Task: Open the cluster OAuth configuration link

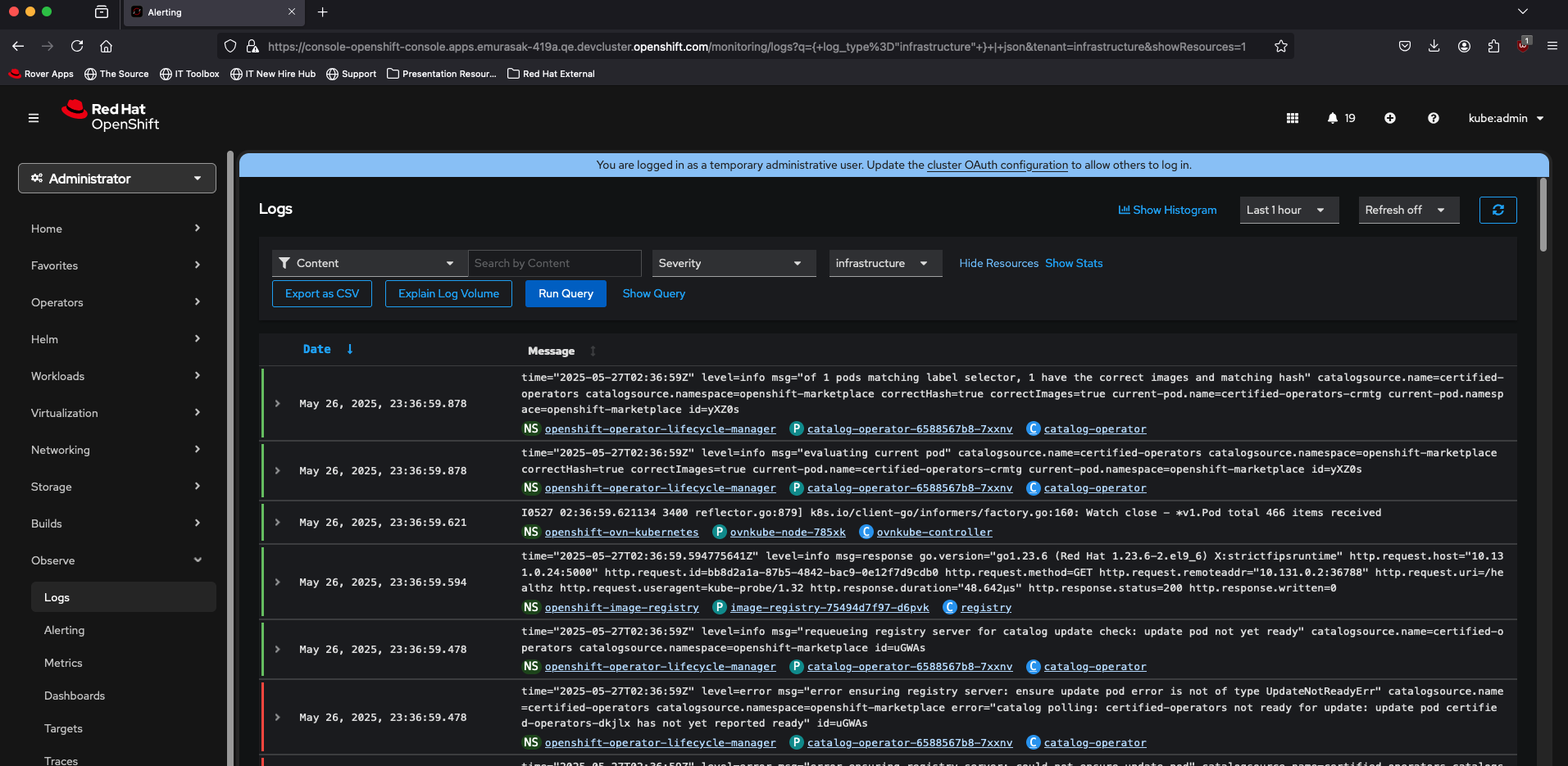Action: click(x=997, y=165)
